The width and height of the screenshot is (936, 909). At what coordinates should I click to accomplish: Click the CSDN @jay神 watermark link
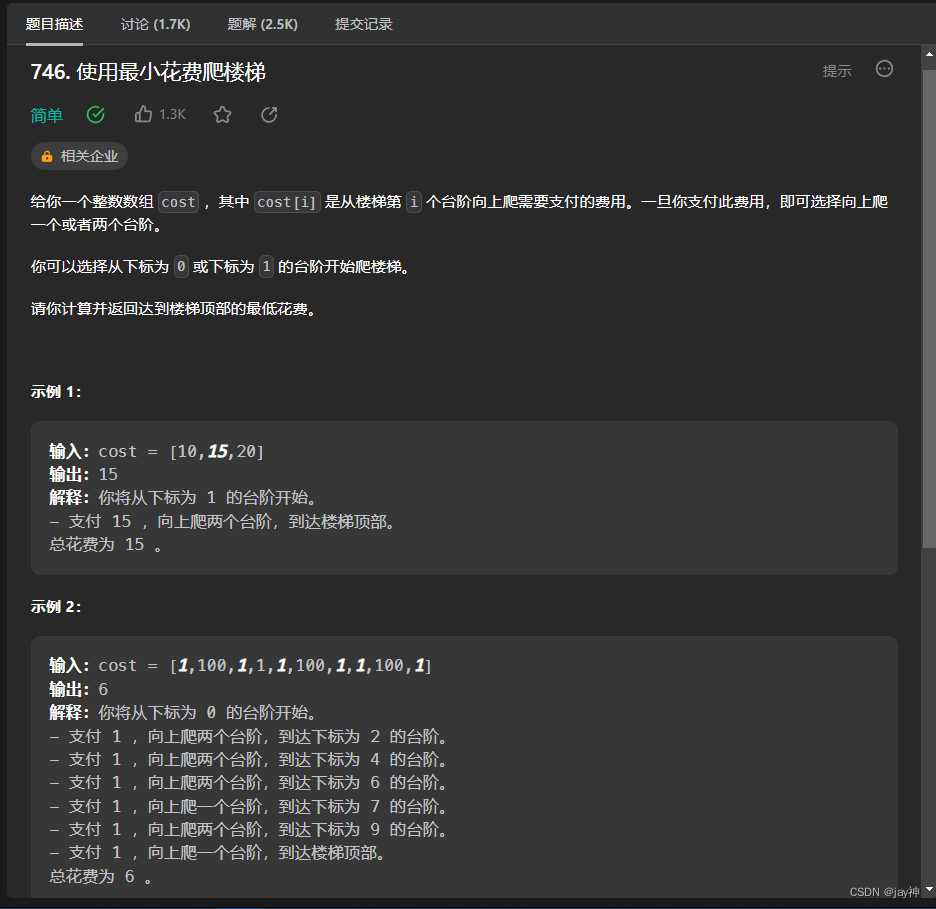click(x=883, y=891)
